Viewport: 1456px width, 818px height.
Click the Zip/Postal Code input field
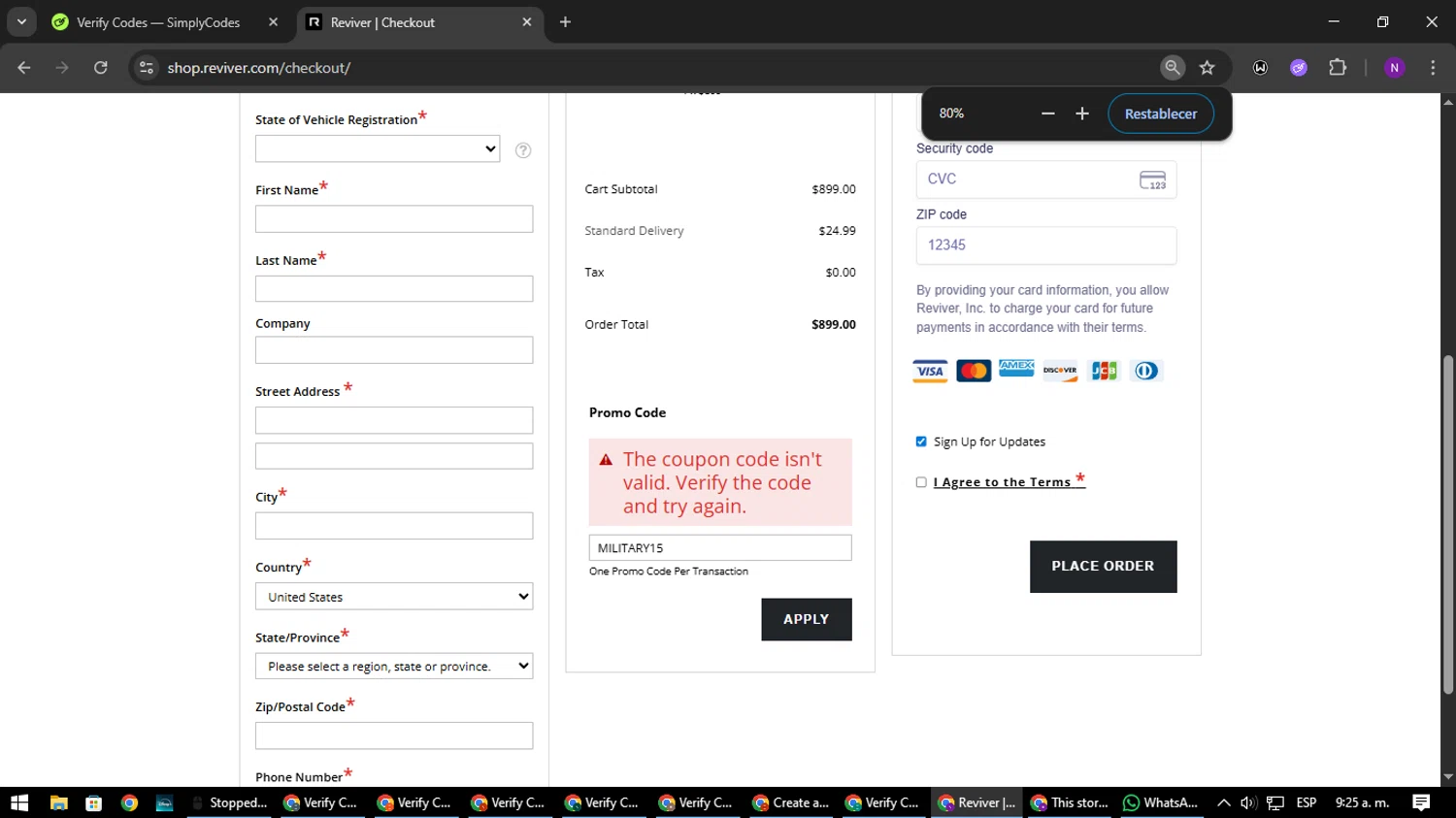click(394, 736)
